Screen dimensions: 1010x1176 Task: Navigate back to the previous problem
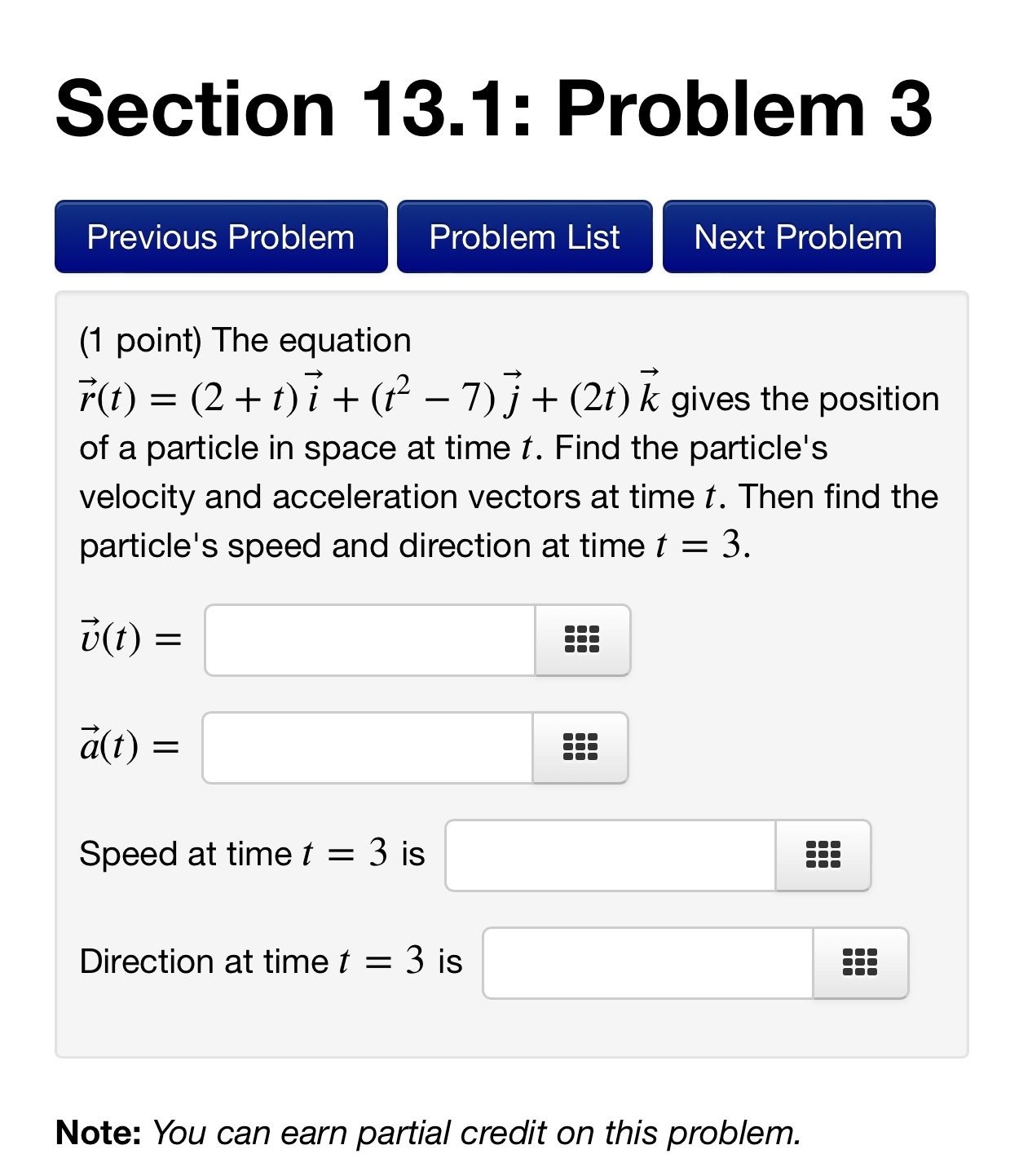click(x=221, y=237)
